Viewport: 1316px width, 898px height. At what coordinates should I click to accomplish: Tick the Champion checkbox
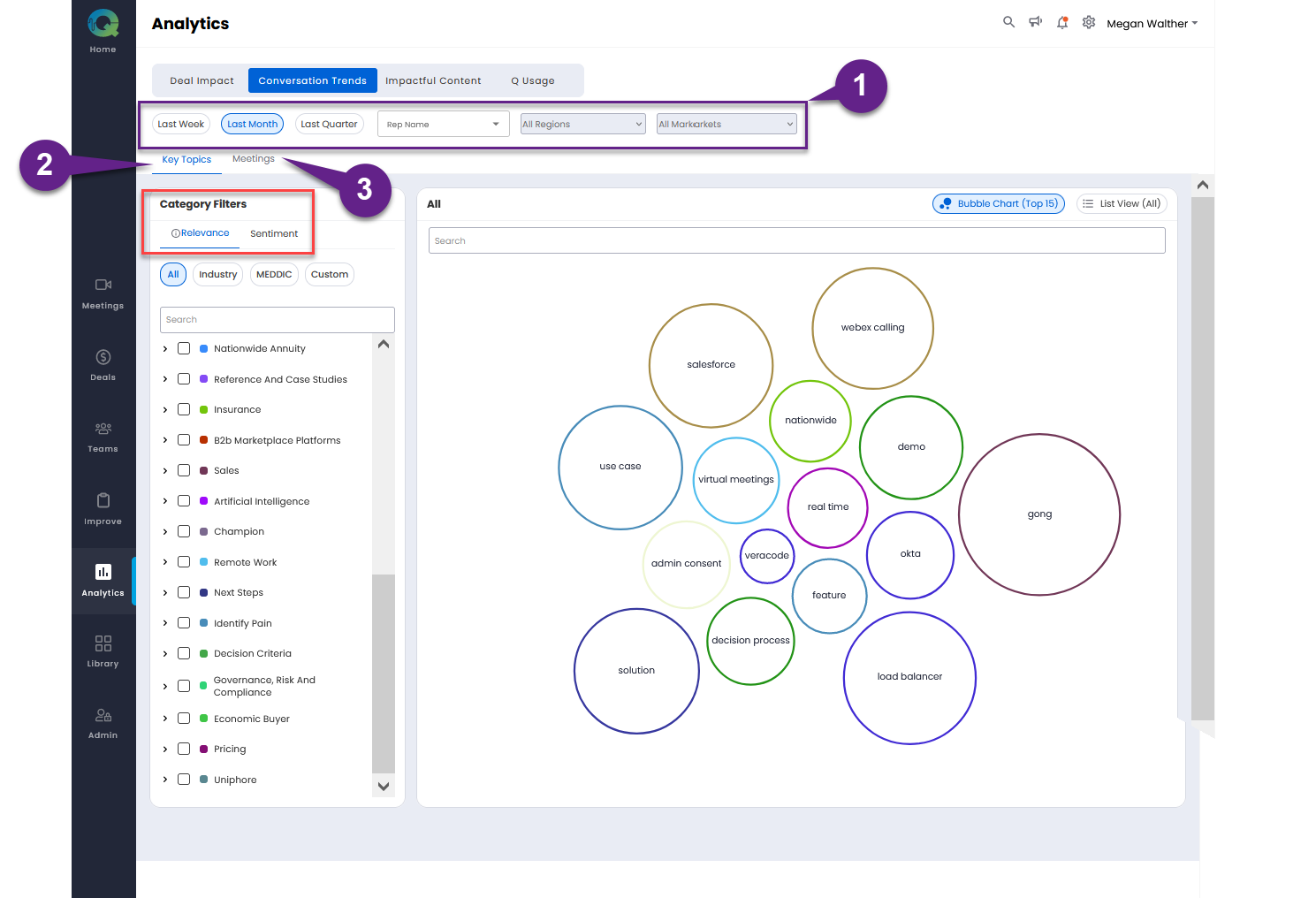coord(184,531)
